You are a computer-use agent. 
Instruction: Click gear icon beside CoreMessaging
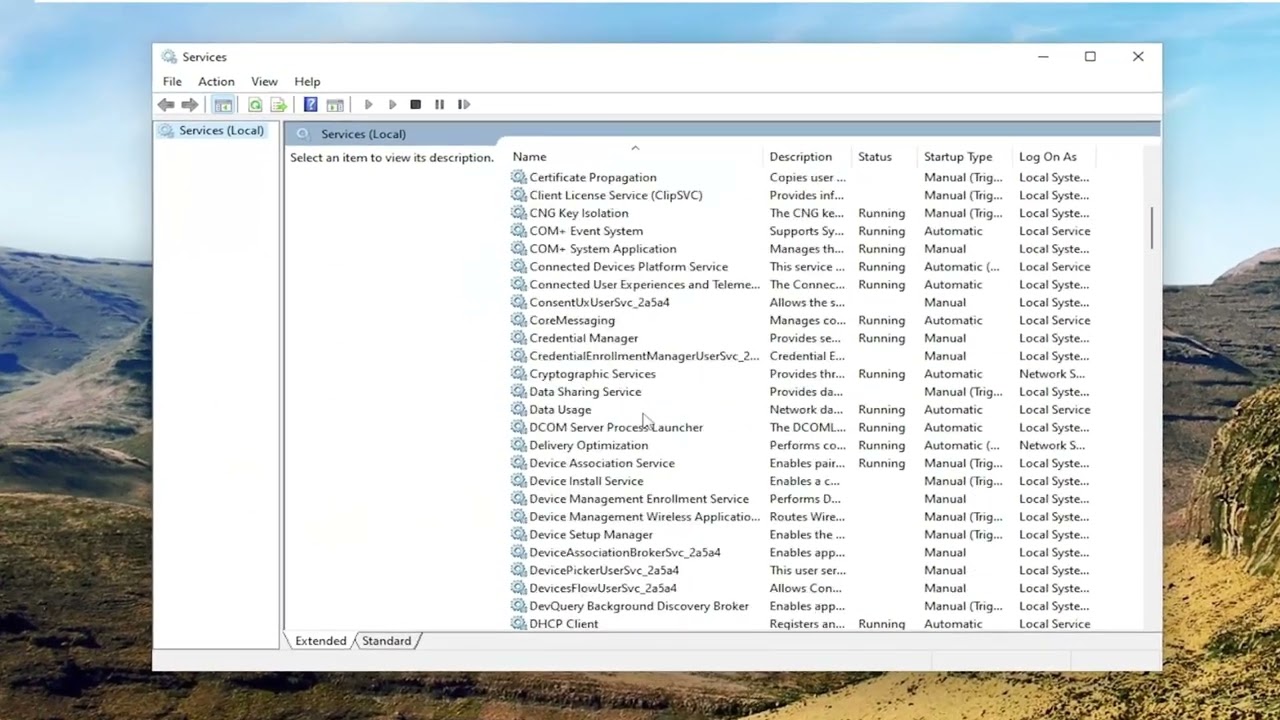tap(518, 320)
